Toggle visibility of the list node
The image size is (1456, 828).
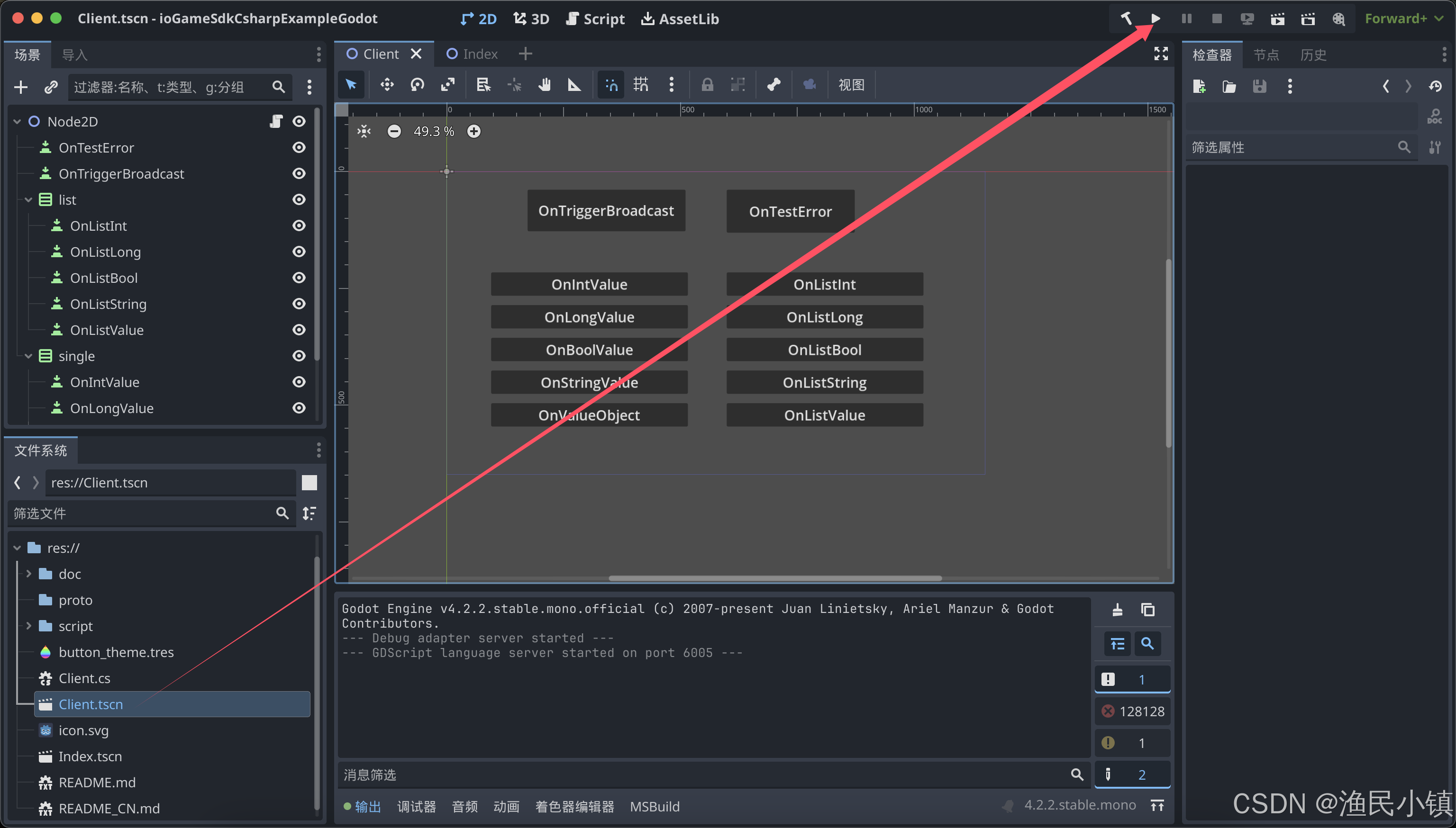[x=299, y=199]
